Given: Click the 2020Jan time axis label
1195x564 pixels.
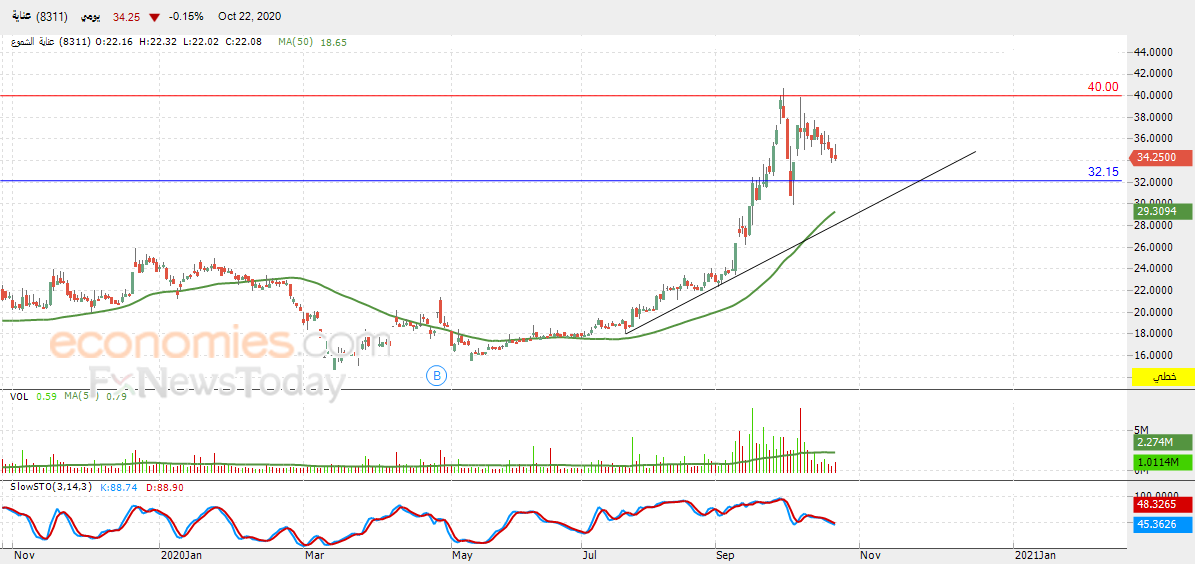Looking at the screenshot, I should [181, 553].
